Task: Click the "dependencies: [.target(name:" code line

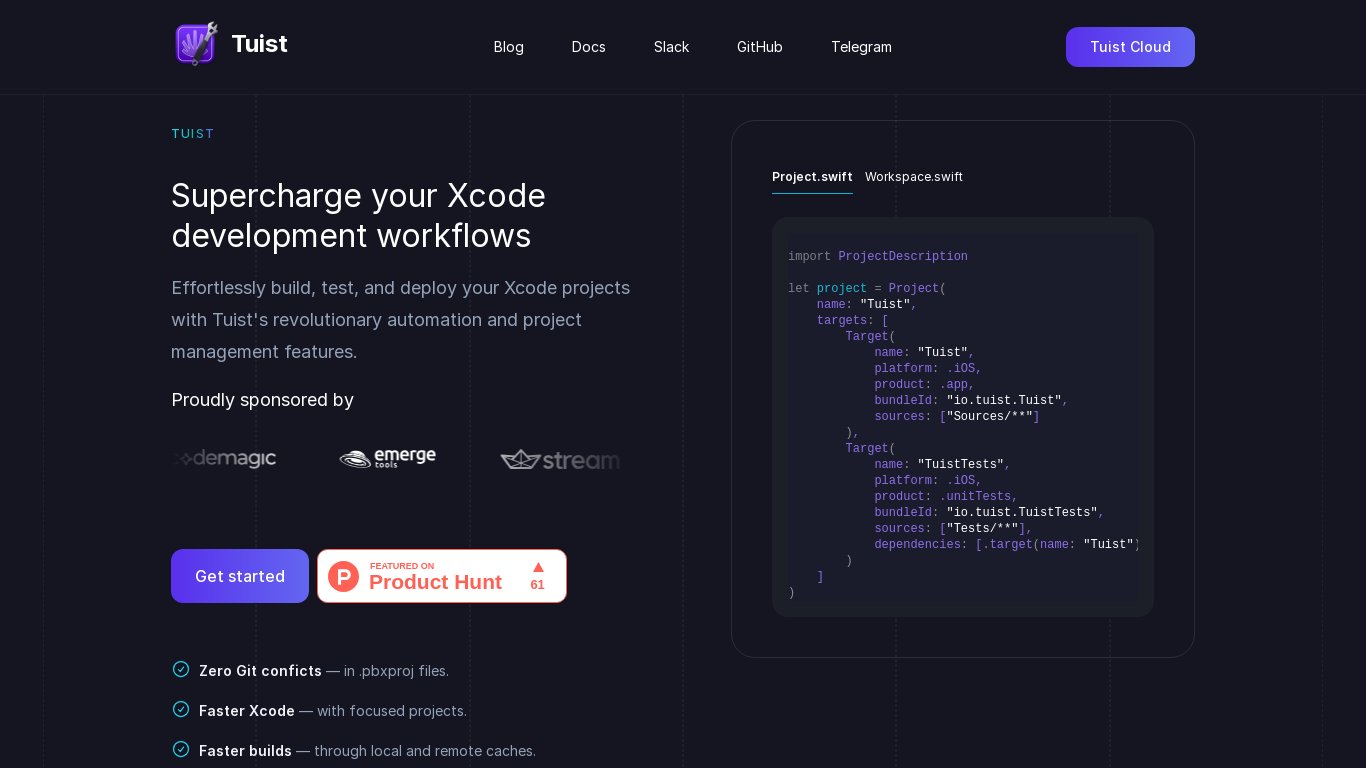Action: (x=1007, y=545)
